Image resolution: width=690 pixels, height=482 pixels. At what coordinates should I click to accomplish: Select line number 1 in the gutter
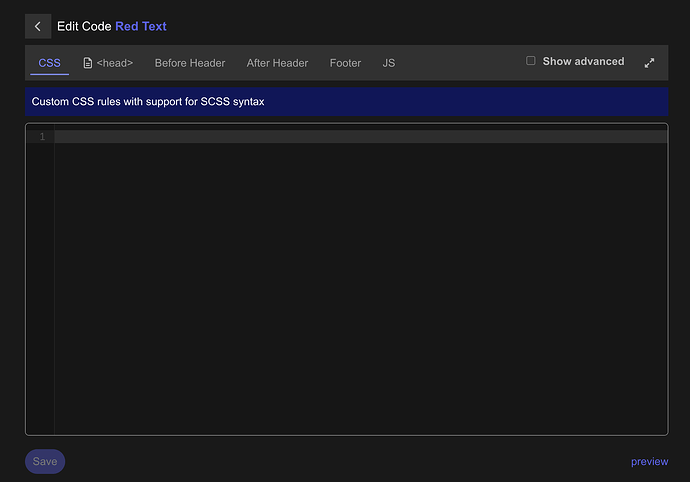[x=42, y=136]
